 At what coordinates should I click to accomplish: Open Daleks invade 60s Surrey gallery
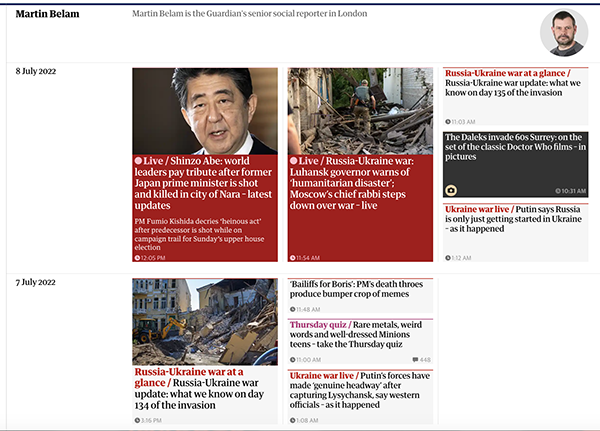point(515,147)
